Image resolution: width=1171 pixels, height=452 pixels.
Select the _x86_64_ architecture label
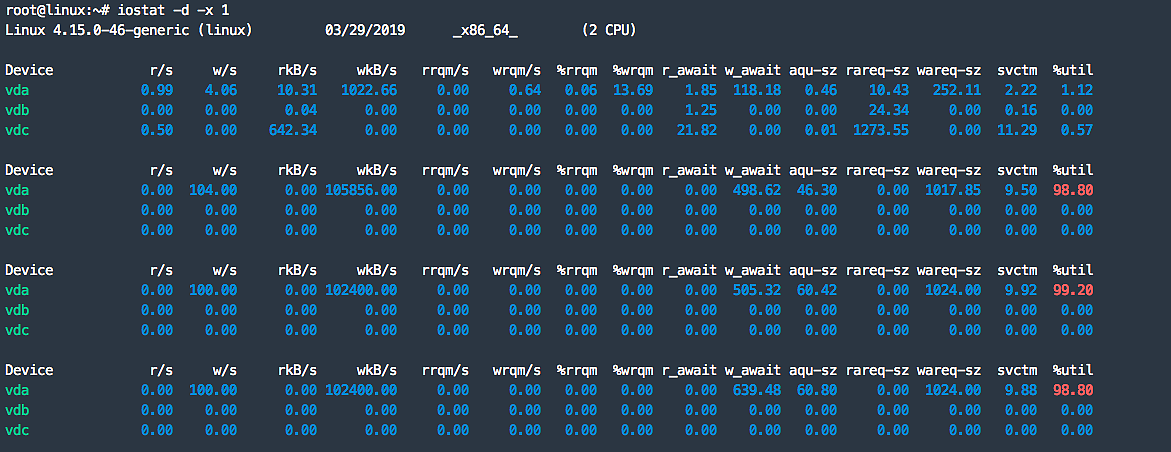pyautogui.click(x=485, y=30)
